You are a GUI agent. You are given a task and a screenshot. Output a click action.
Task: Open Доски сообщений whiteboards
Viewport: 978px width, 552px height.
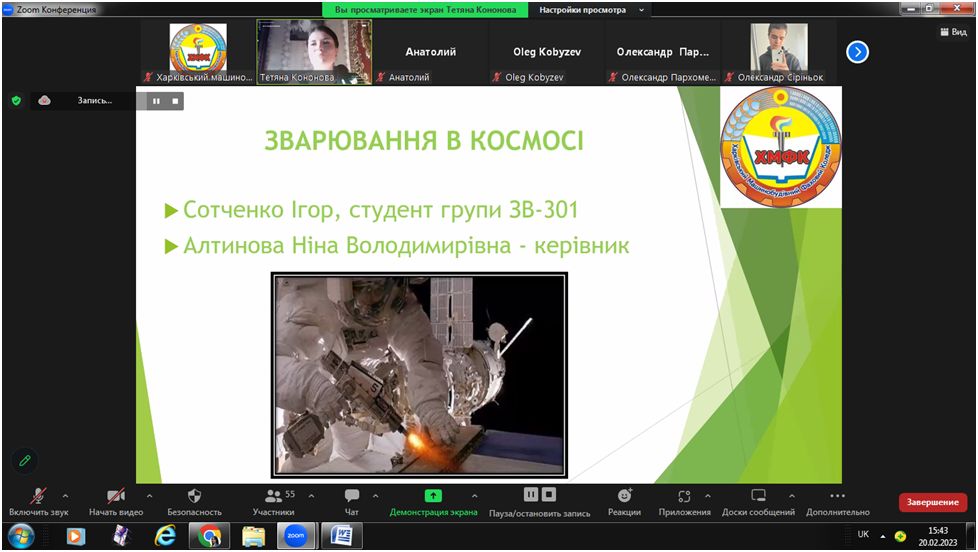pyautogui.click(x=758, y=502)
